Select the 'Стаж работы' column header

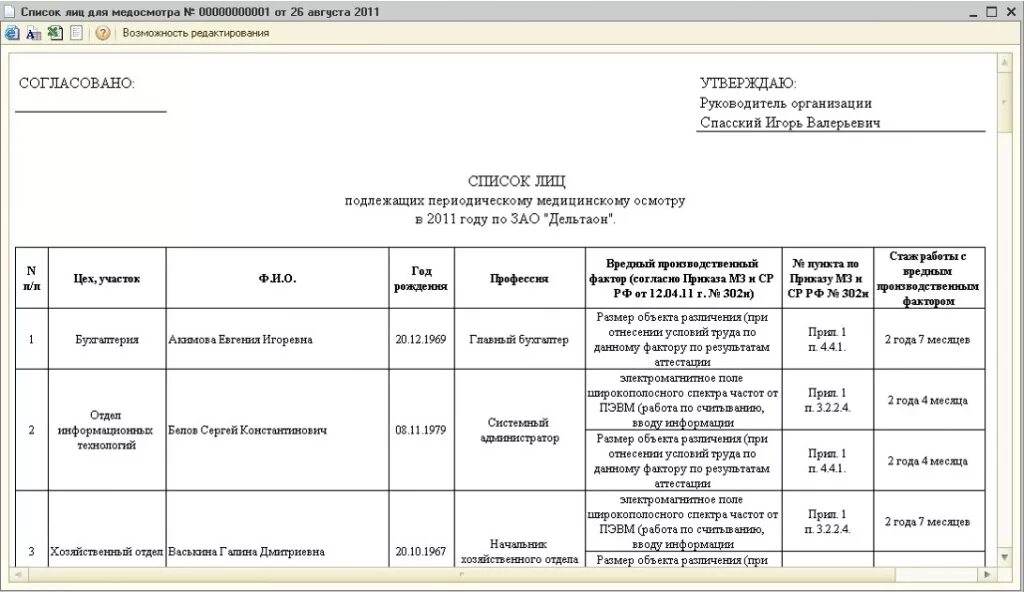[929, 278]
